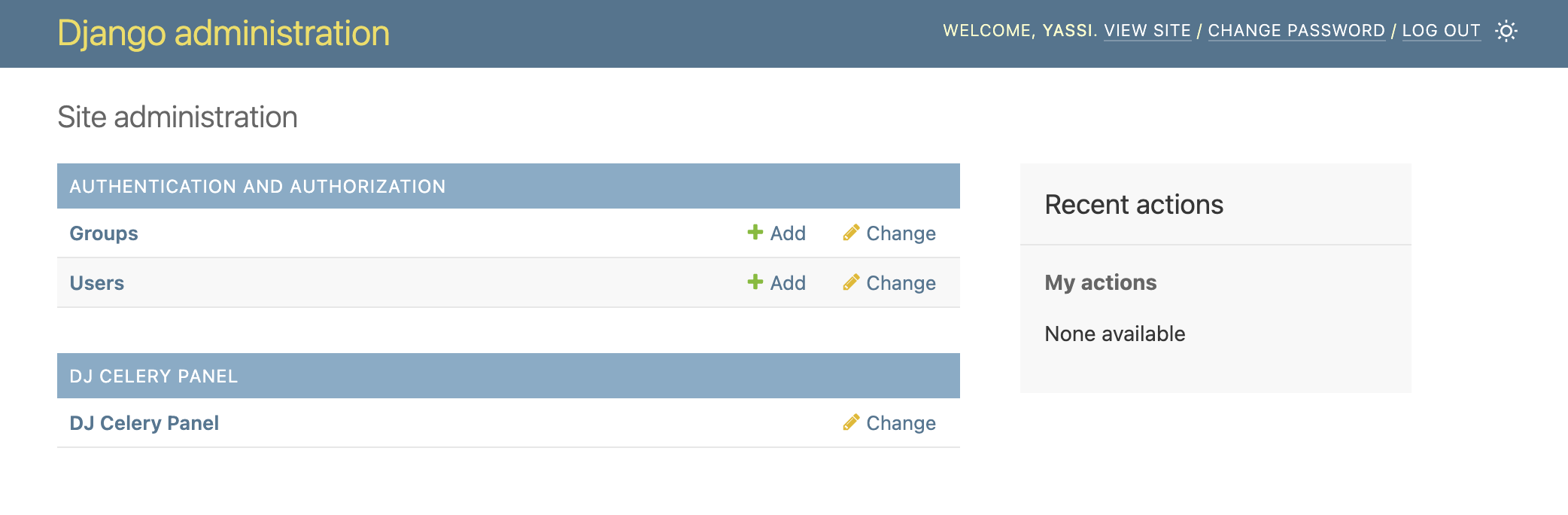Click LOG OUT in the header

click(1440, 31)
